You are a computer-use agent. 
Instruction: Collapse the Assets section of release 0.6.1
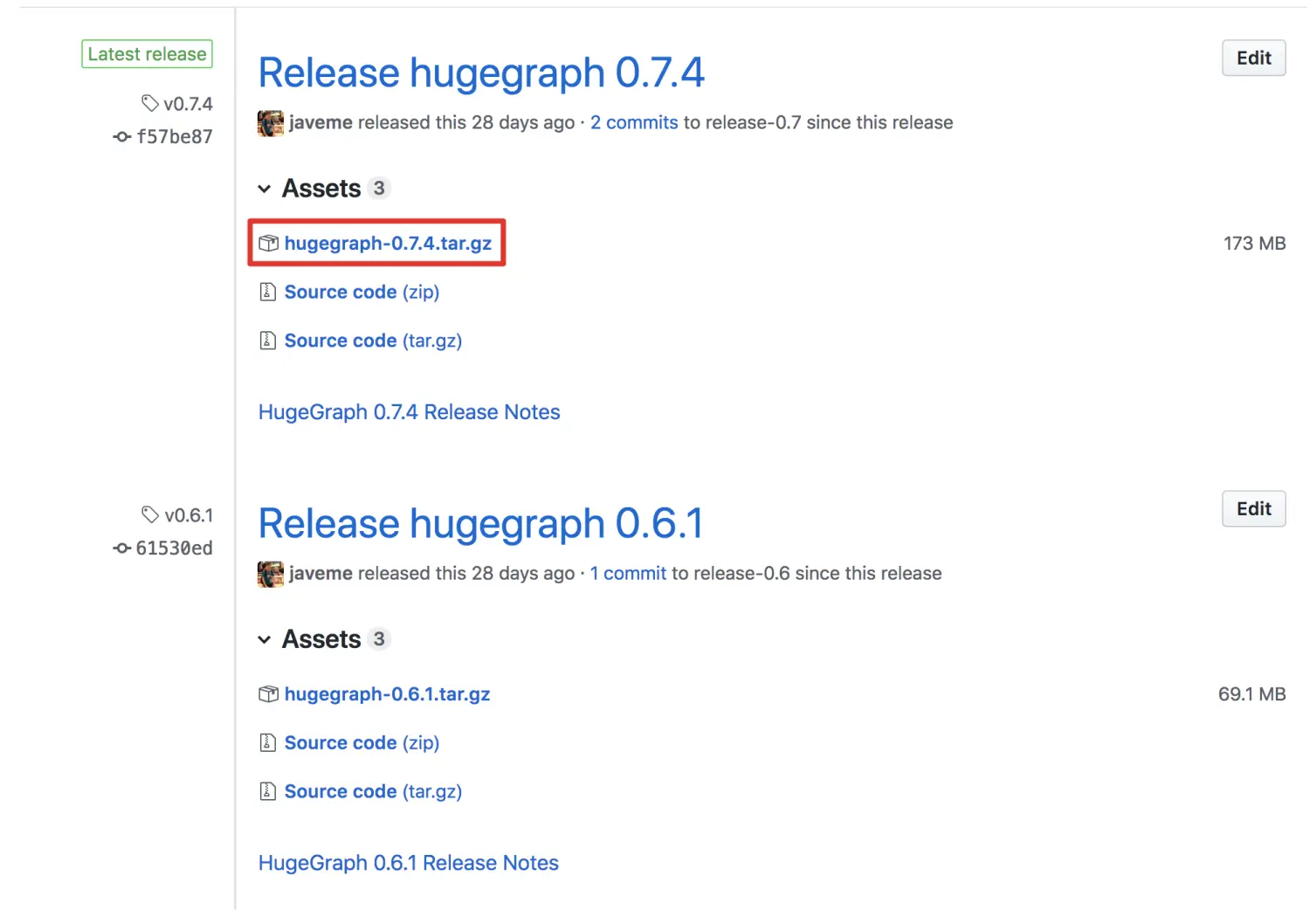(264, 640)
